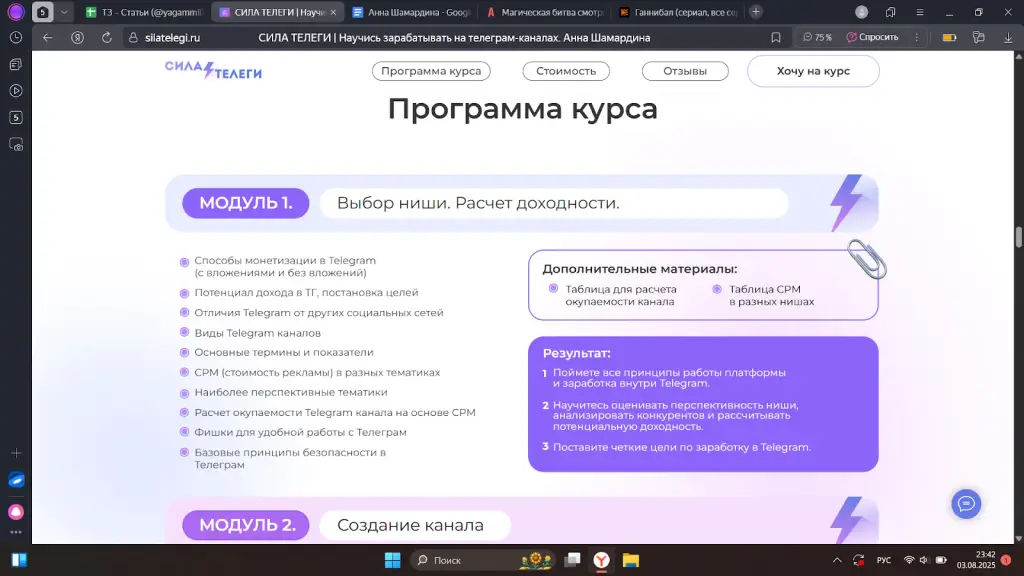Open the Windows Start menu

pos(392,560)
